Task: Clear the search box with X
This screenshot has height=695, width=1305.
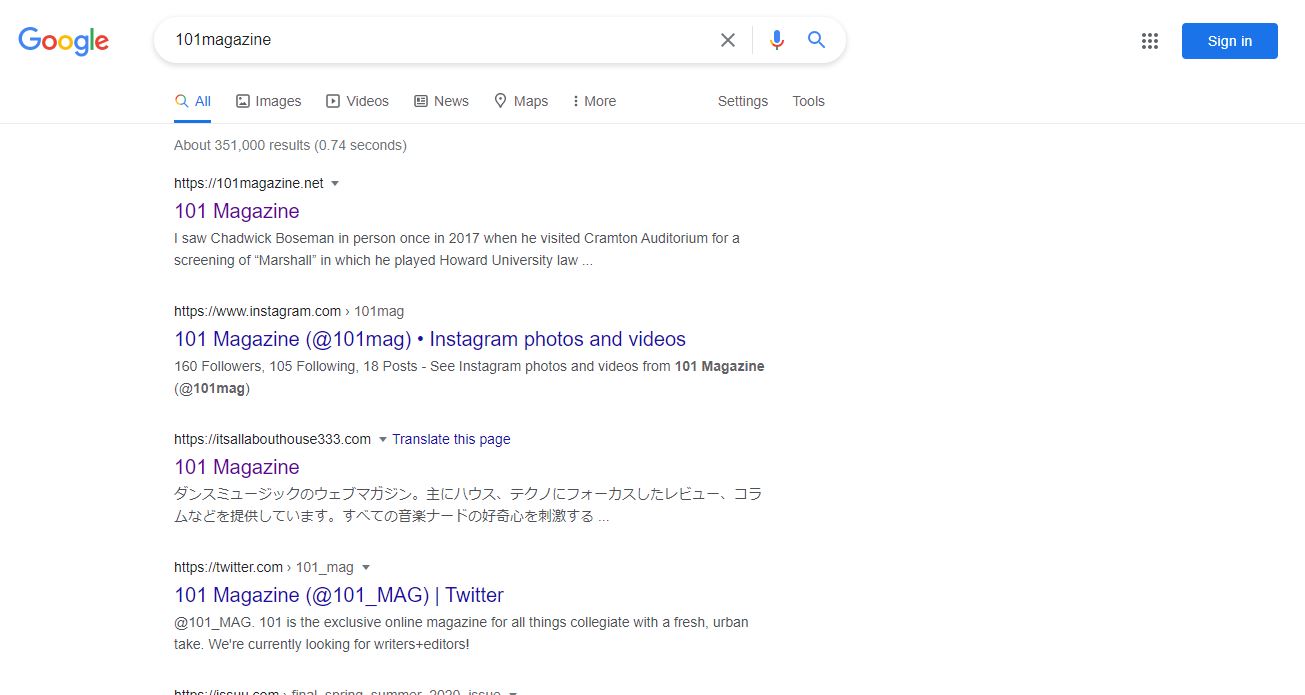Action: coord(728,40)
